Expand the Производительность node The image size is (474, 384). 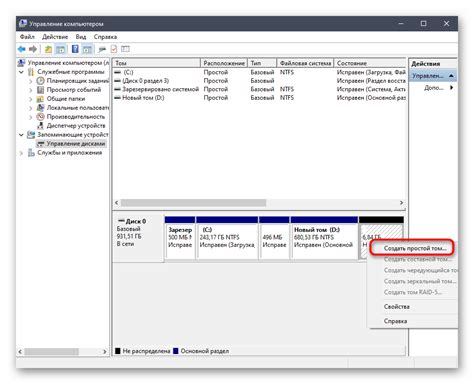click(31, 117)
